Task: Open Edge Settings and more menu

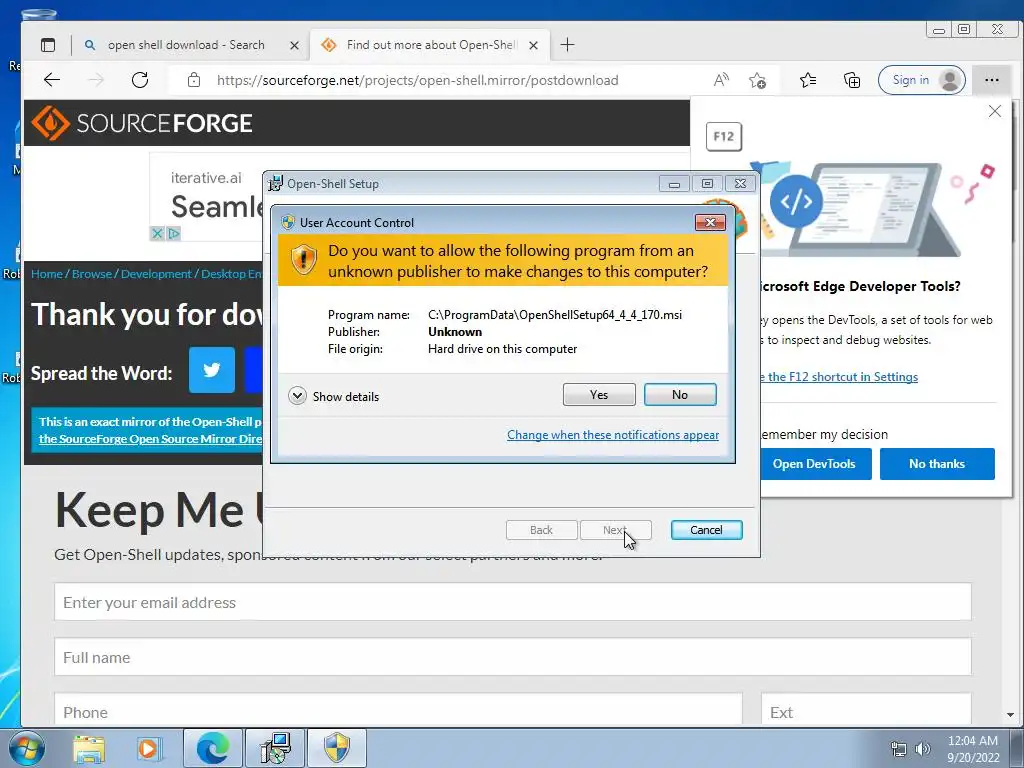Action: click(x=991, y=80)
